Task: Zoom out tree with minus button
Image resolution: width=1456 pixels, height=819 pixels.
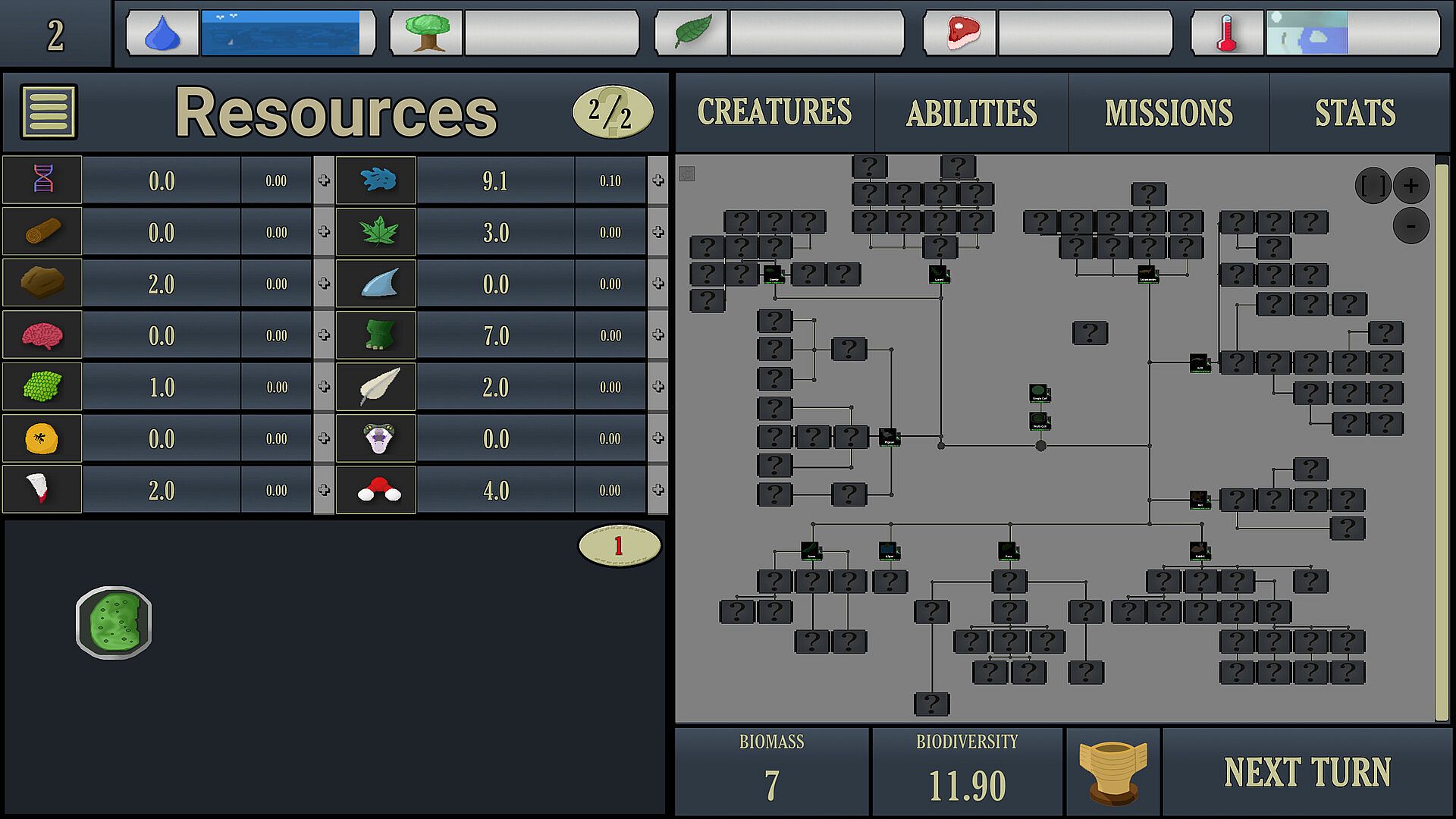Action: [1411, 225]
